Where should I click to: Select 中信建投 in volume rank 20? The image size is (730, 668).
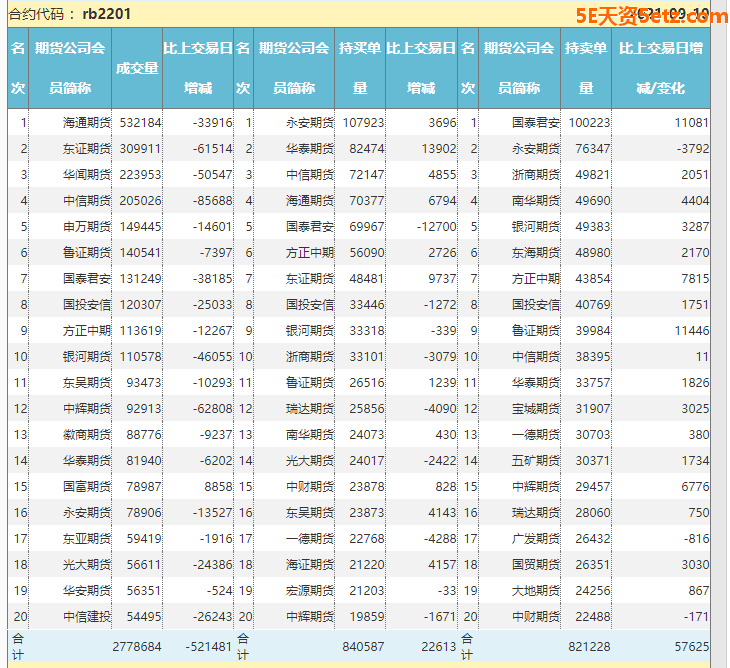(x=86, y=616)
